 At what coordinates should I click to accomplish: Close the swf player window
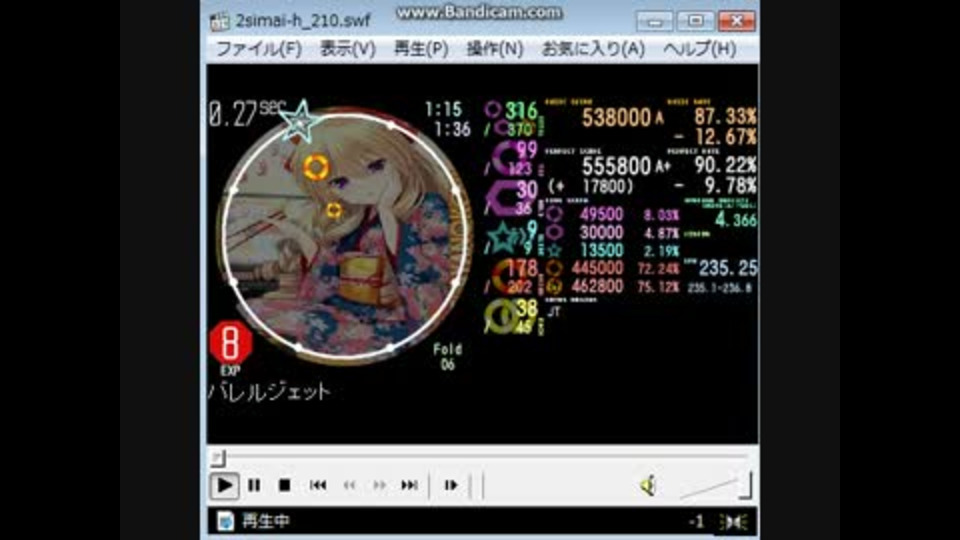click(737, 22)
